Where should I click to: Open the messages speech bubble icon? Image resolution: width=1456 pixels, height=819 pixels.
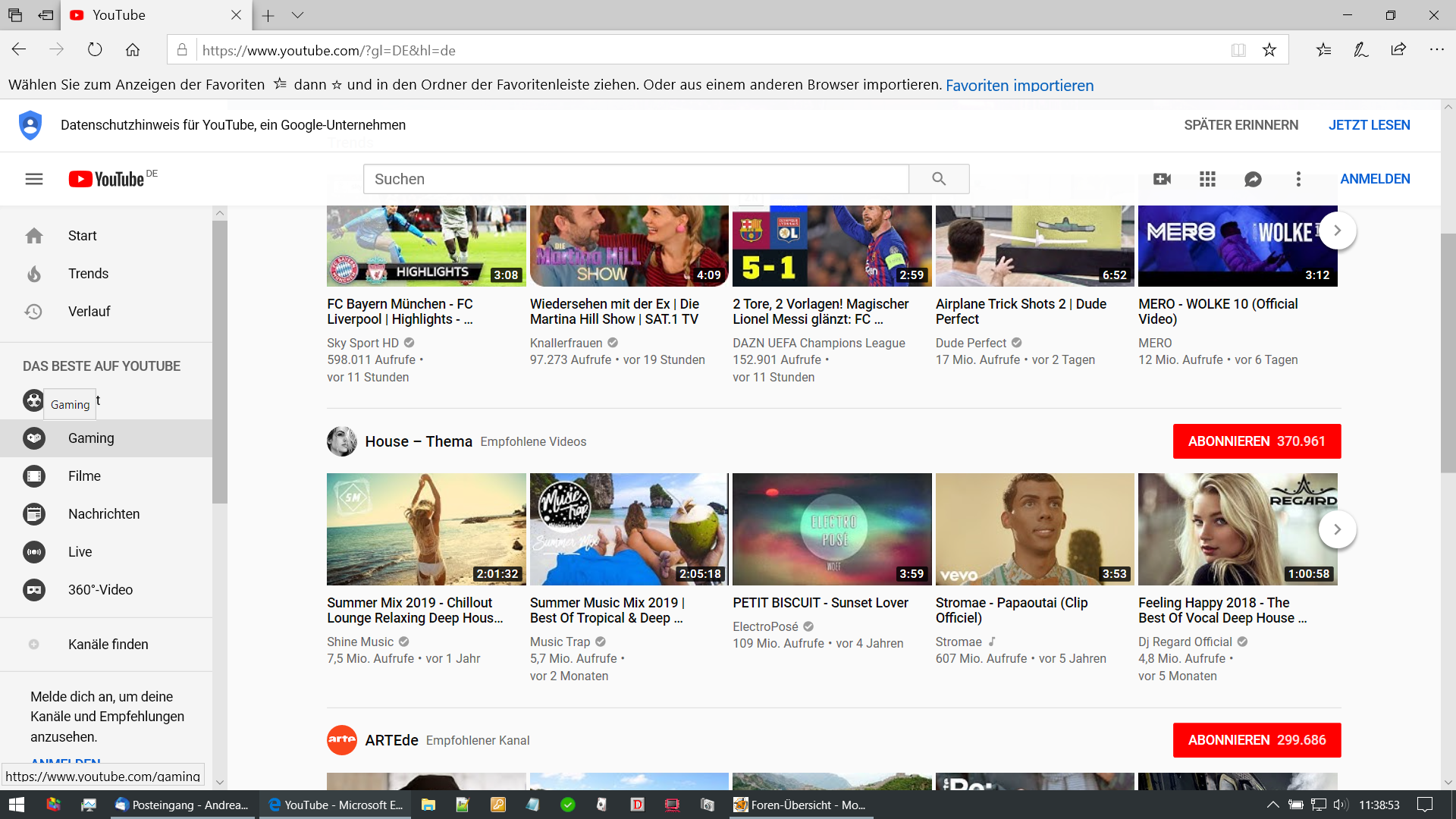pos(1253,179)
